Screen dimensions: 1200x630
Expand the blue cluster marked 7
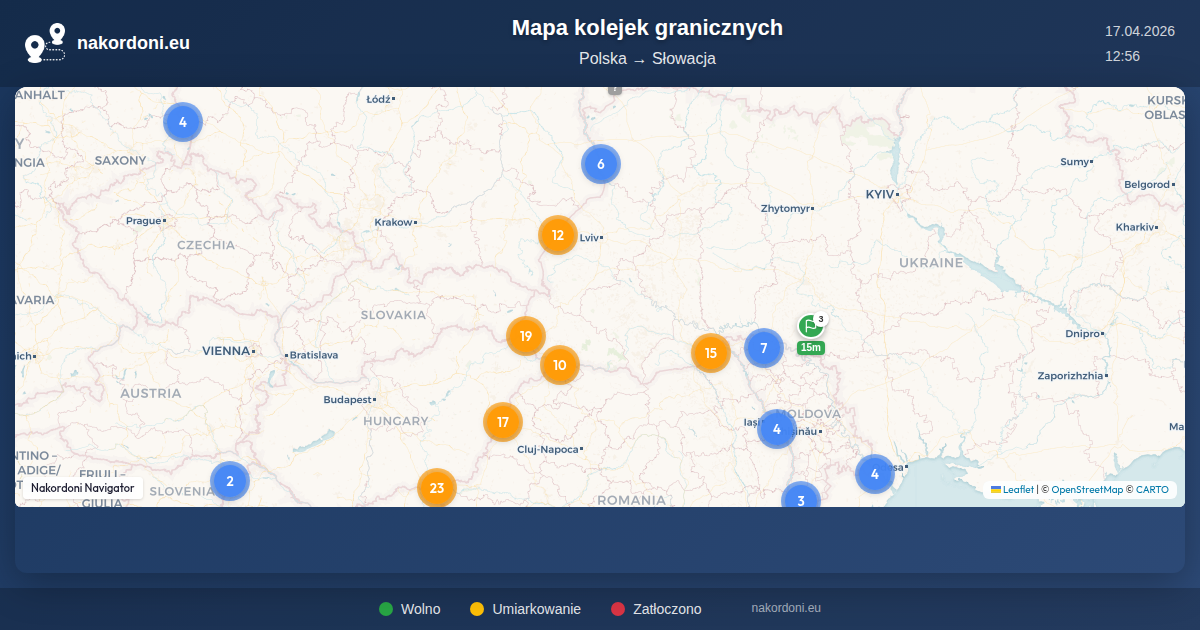pyautogui.click(x=764, y=348)
